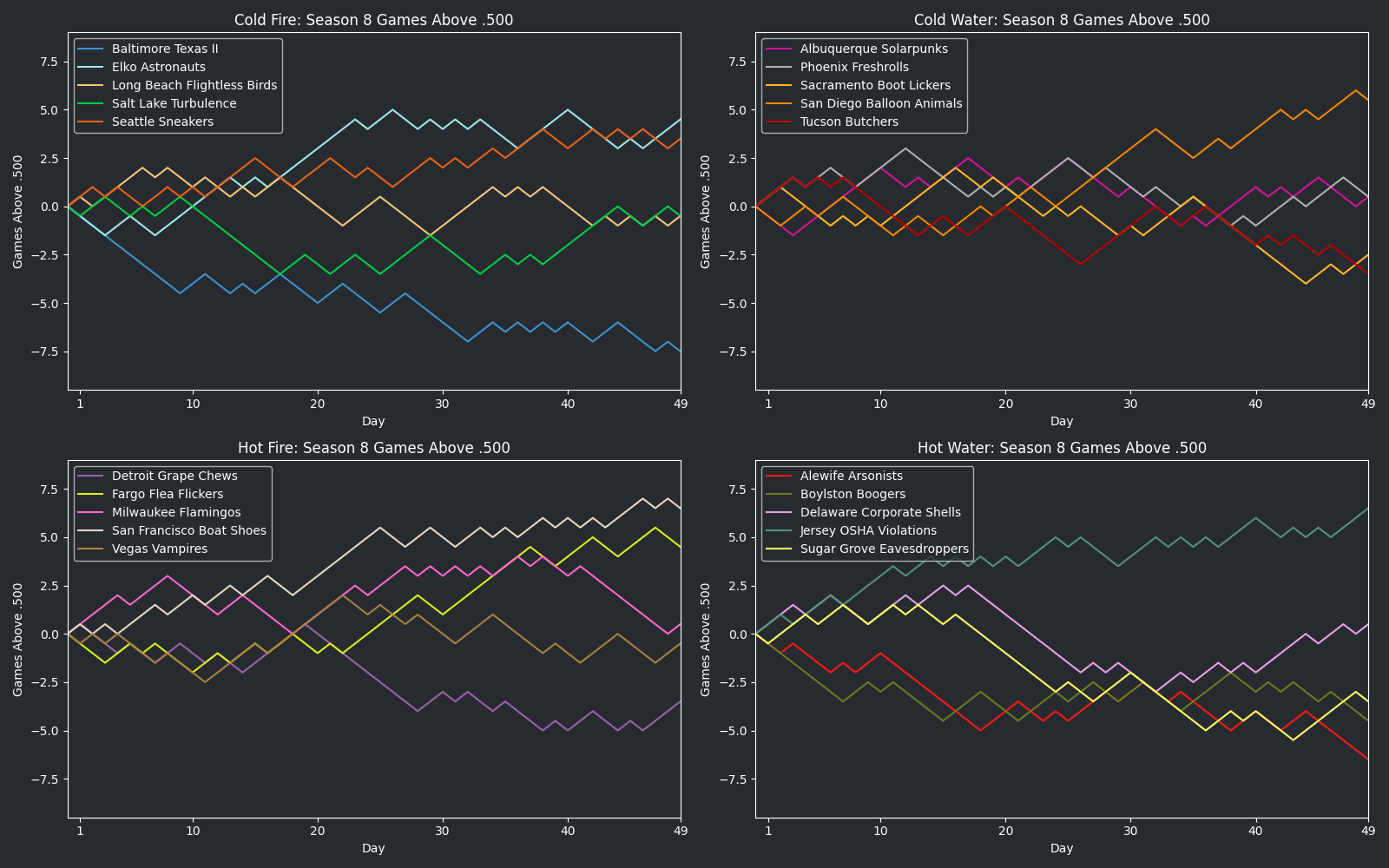Screen dimensions: 1389x868
Task: Click the Sugar Grove Eavesdroppers legend label
Action: 884,549
